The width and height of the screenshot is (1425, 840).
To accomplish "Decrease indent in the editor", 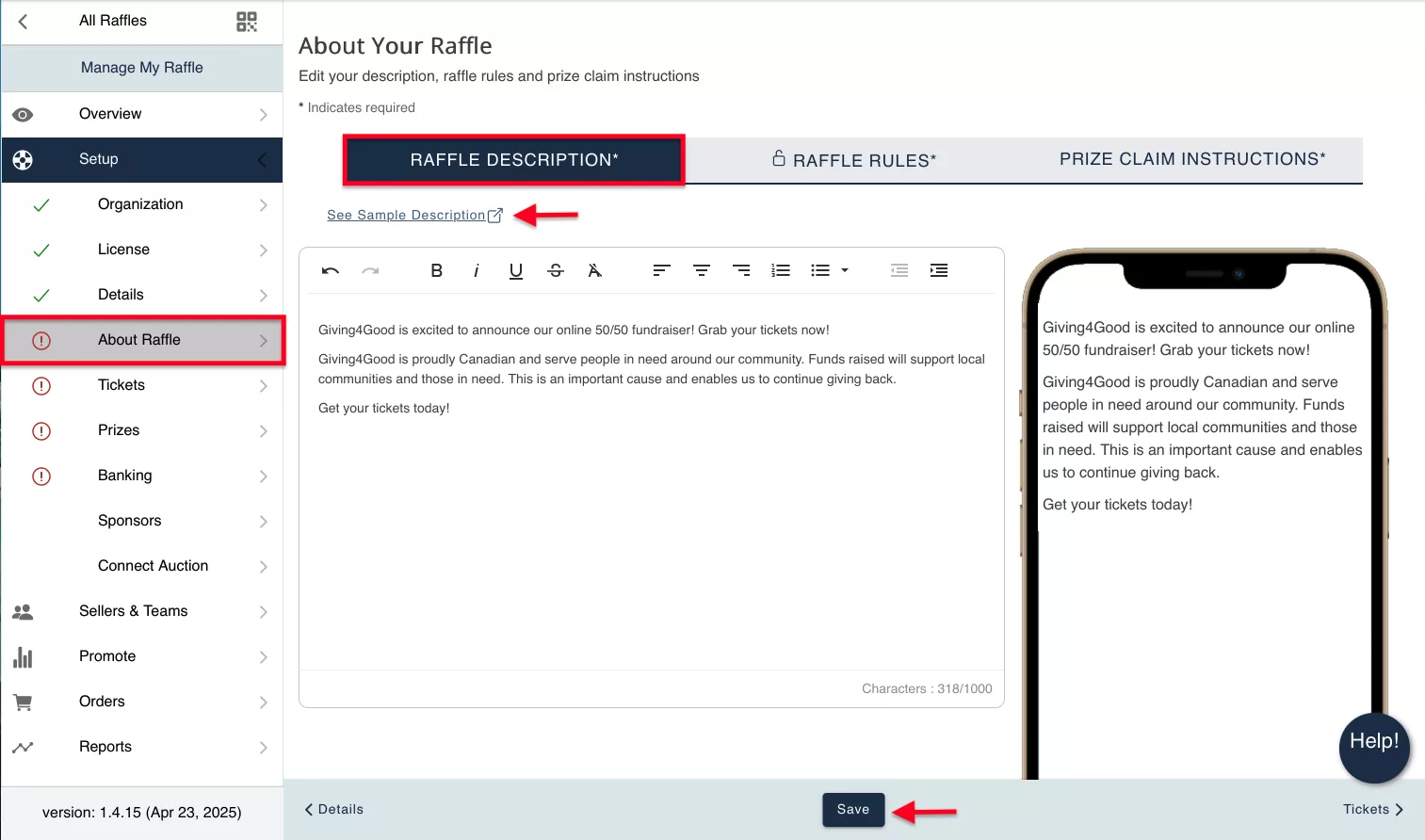I will pos(899,270).
